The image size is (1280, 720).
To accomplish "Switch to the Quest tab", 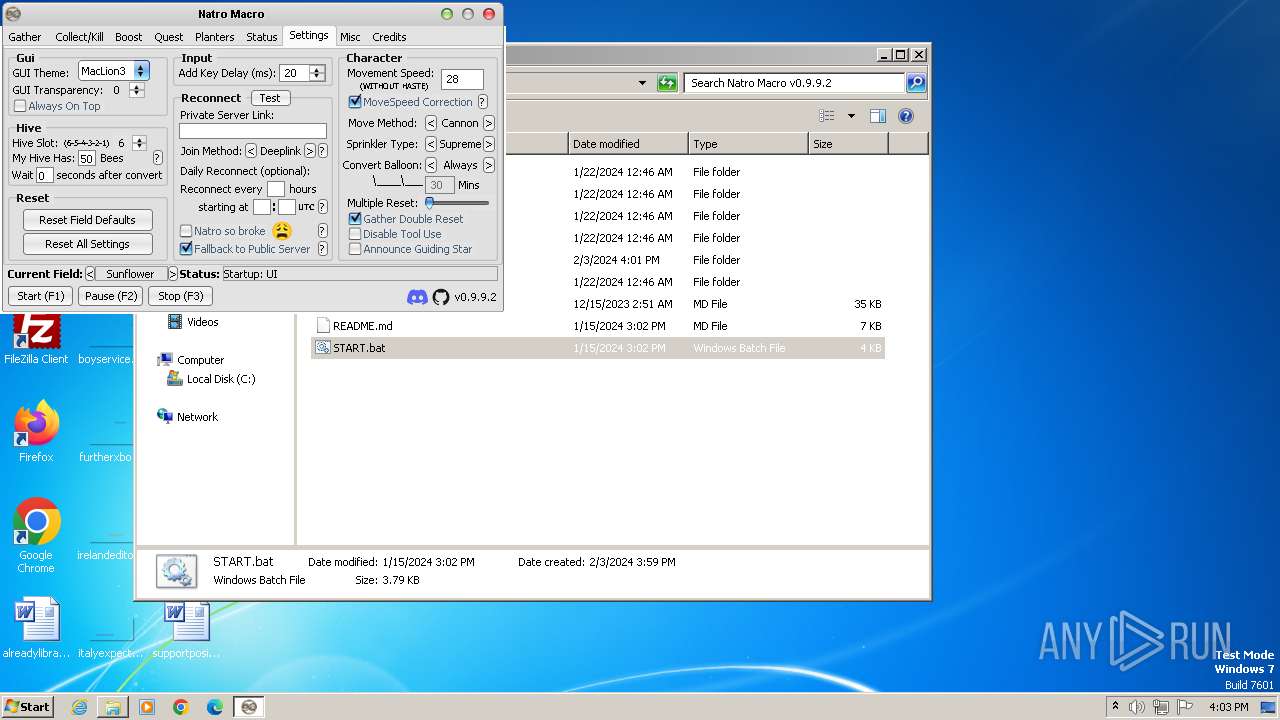I will coord(168,37).
